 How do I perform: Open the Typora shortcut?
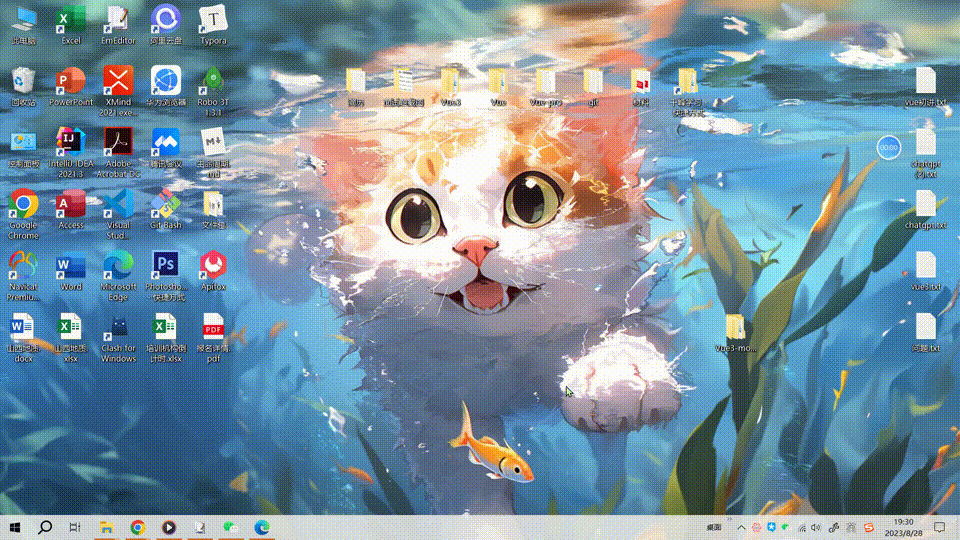click(213, 24)
